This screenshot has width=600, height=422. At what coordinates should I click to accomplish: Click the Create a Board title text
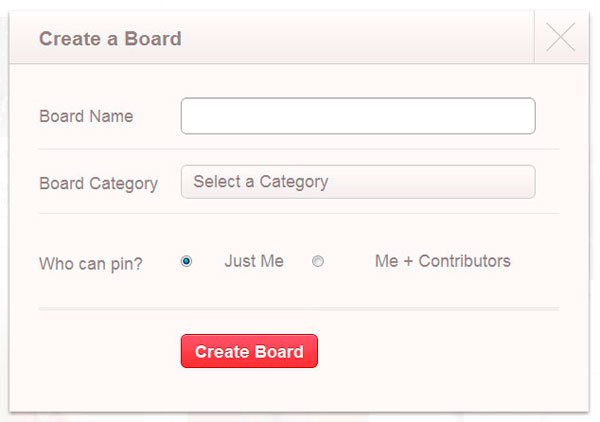110,39
